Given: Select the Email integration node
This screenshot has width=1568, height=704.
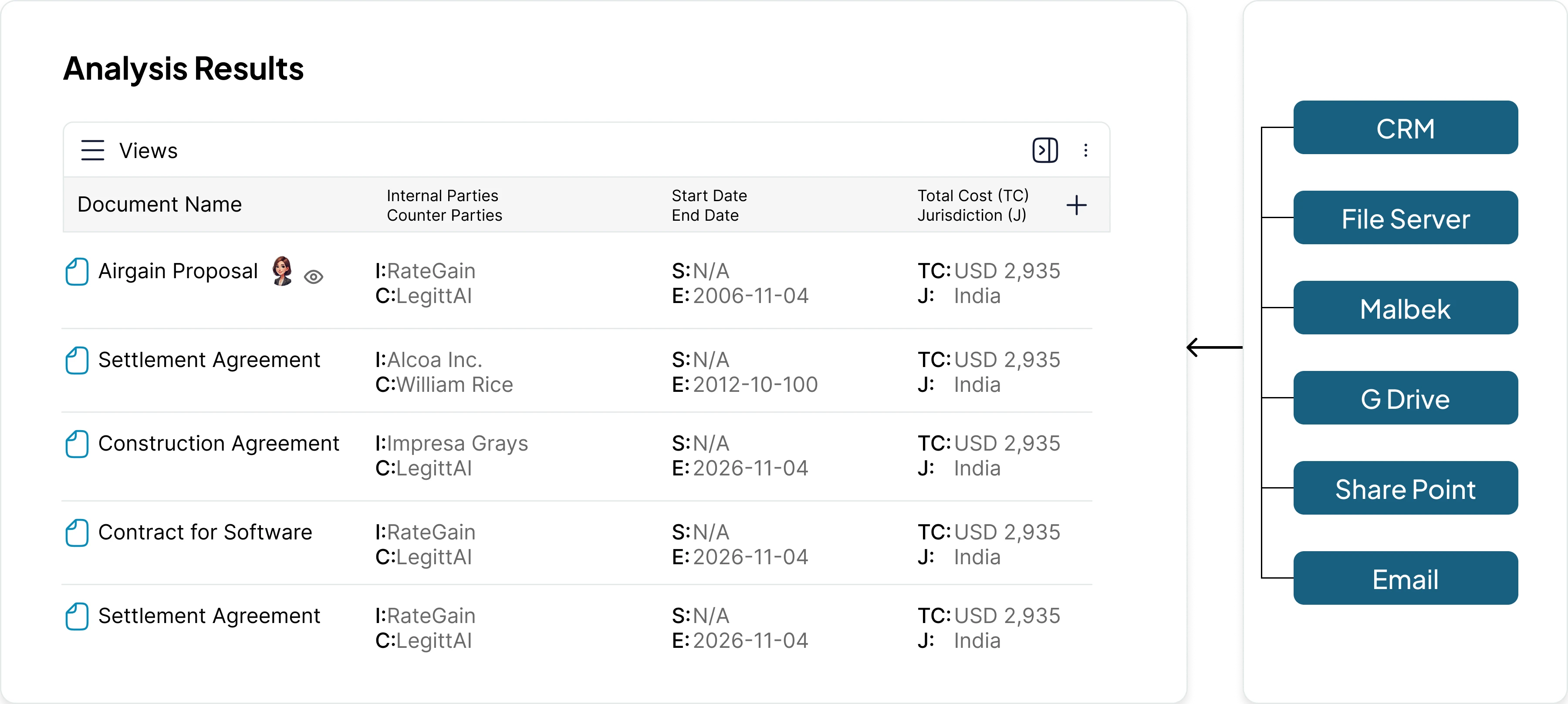Looking at the screenshot, I should point(1405,579).
